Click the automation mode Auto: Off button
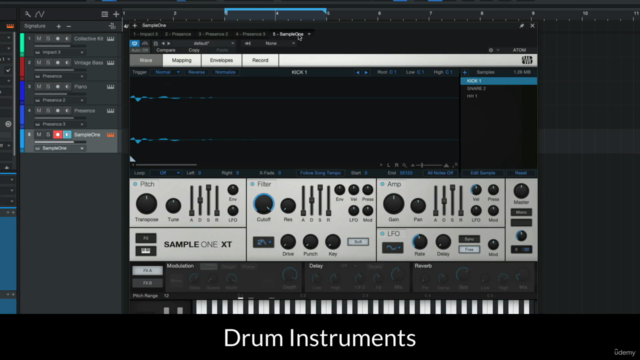The height and width of the screenshot is (360, 640). (x=140, y=50)
